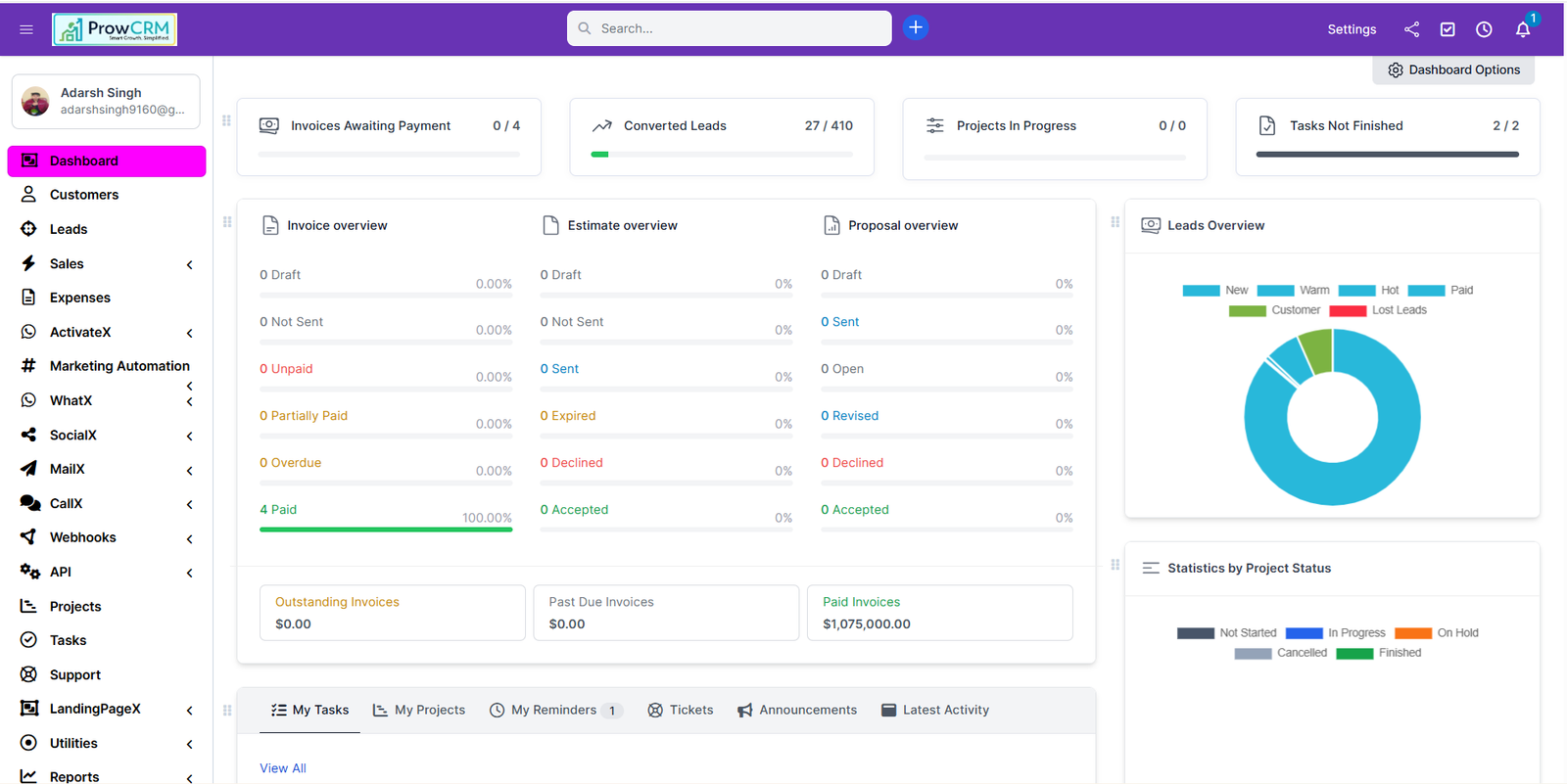Open the to-do checklist icon in the header
This screenshot has width=1567, height=784.
coord(1448,29)
